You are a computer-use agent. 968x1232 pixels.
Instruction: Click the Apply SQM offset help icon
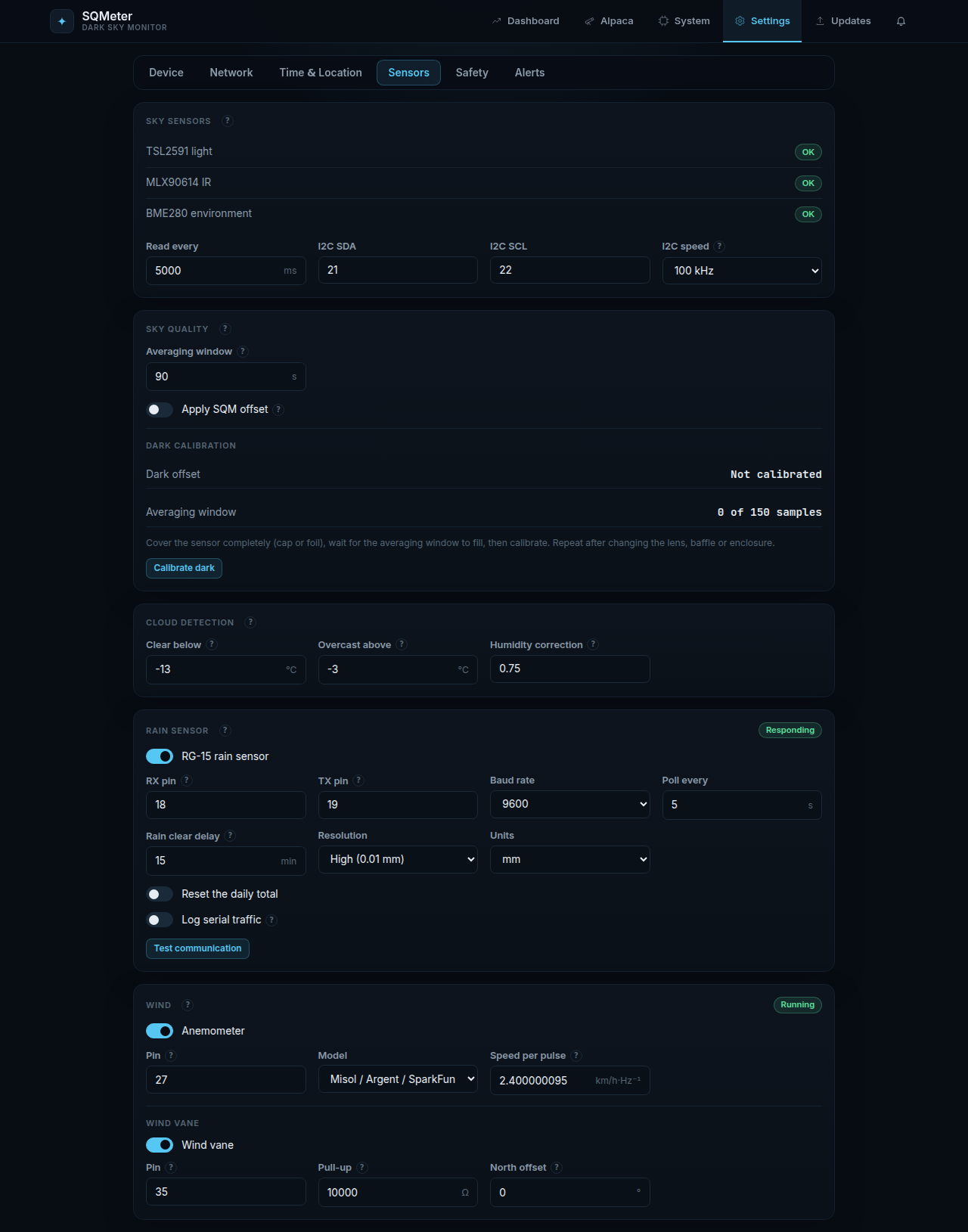278,409
